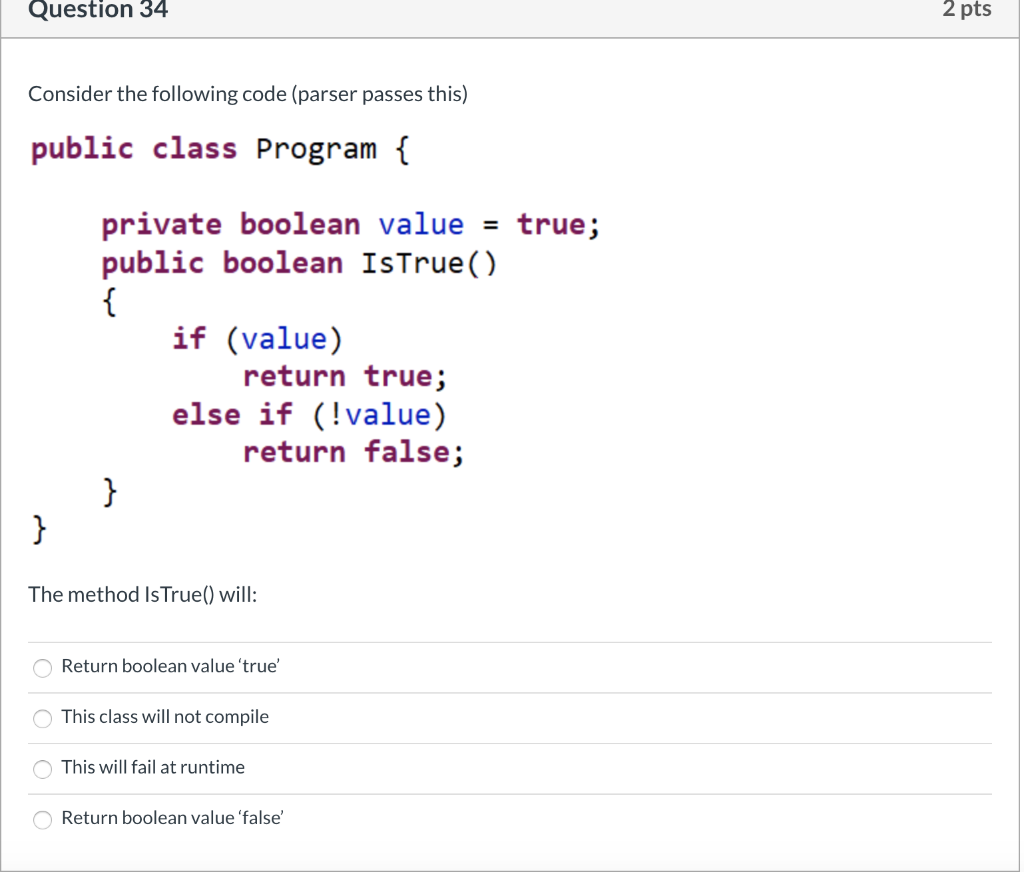Select the 'This class will not compile' option
Image resolution: width=1024 pixels, height=872 pixels.
42,718
